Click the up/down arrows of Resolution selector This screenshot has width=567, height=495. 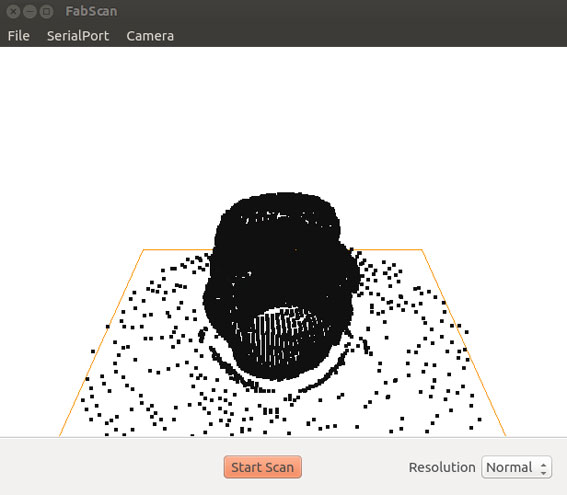click(543, 468)
